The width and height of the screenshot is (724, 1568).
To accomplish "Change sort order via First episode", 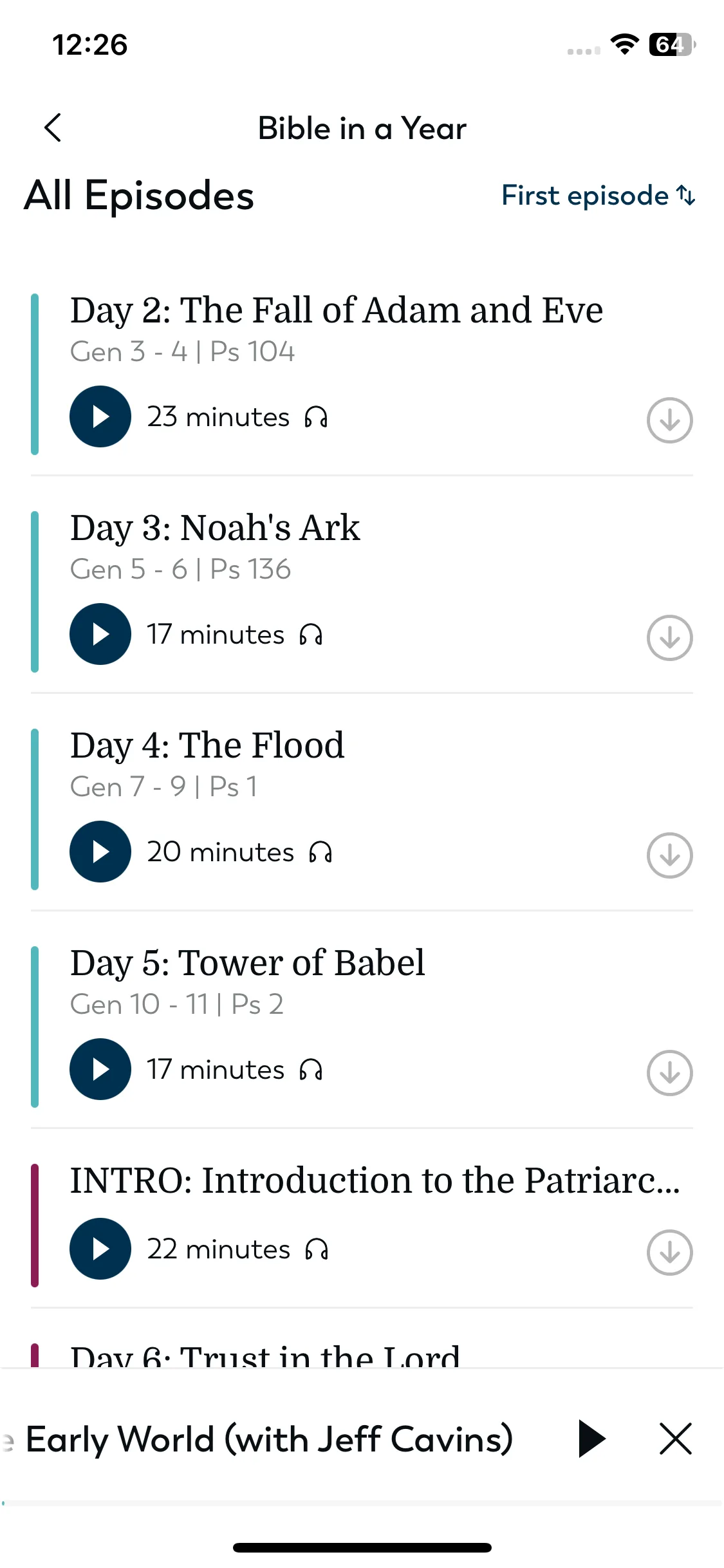I will point(599,196).
